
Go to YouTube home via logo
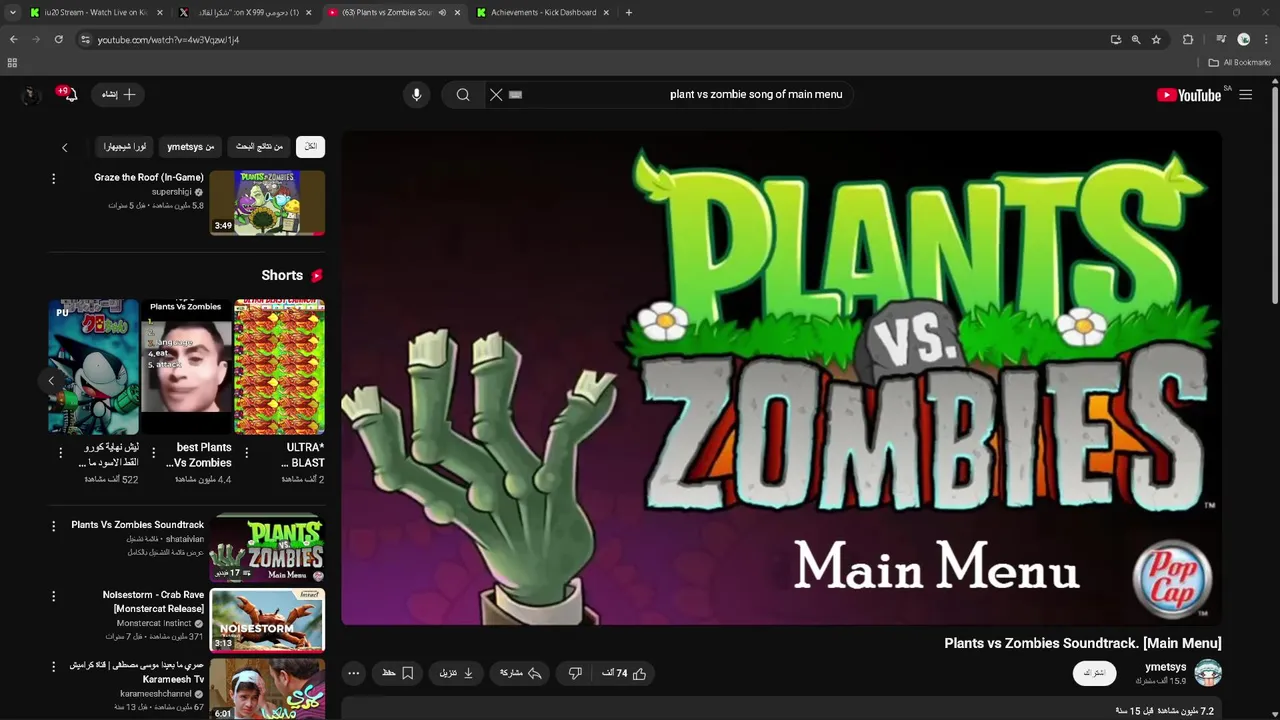click(x=1189, y=95)
